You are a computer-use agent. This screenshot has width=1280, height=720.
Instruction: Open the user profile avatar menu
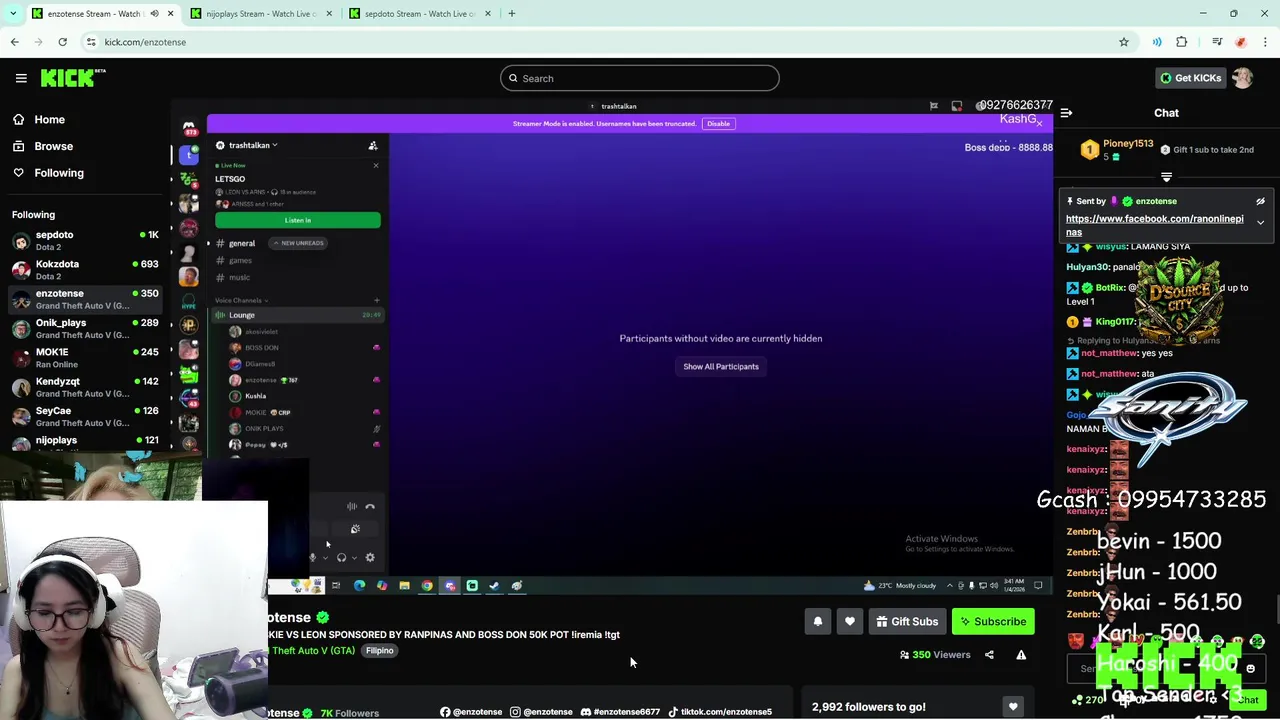(x=1243, y=78)
